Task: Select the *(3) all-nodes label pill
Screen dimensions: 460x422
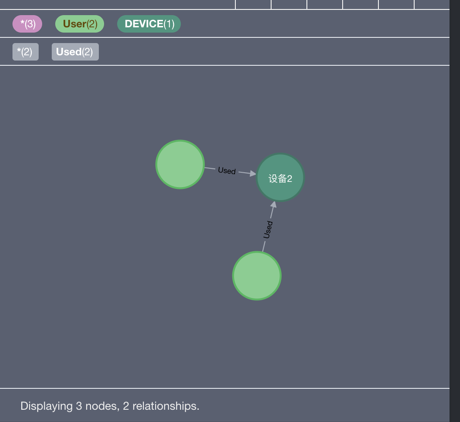Action: tap(27, 24)
